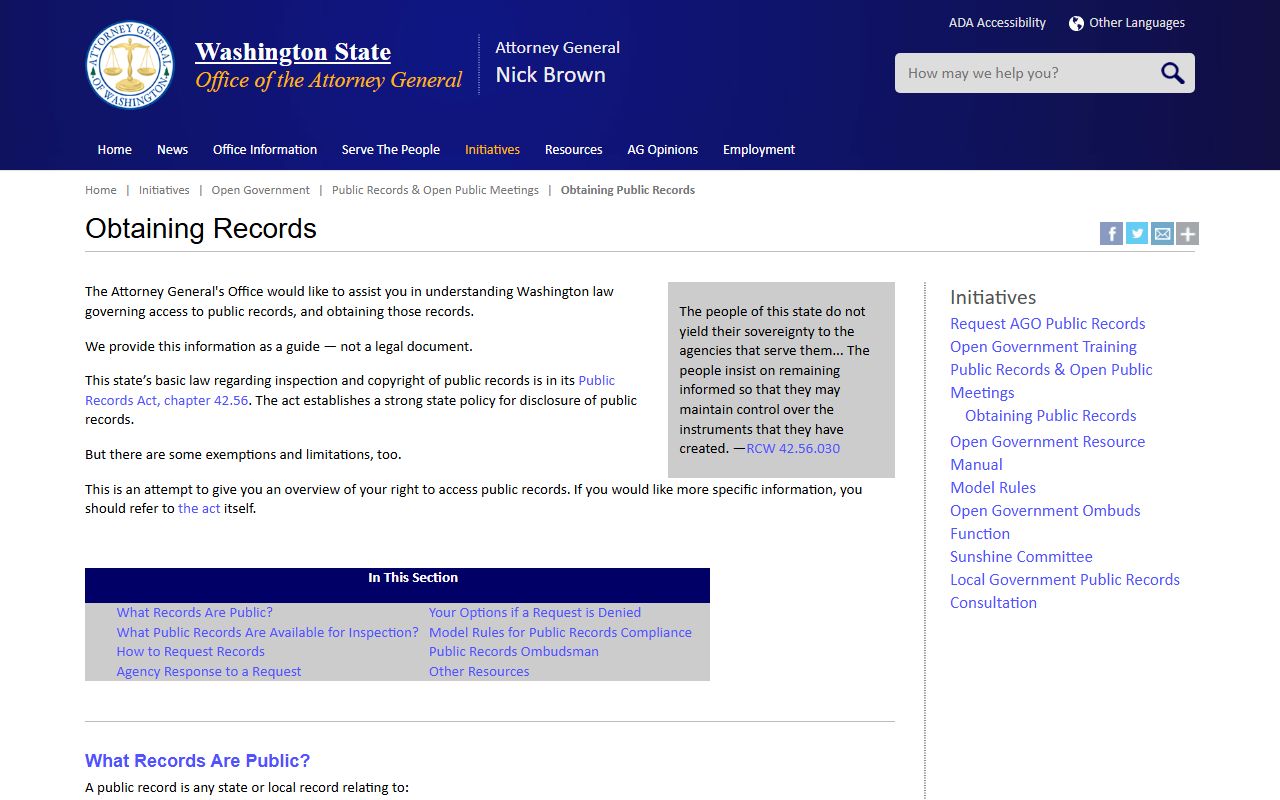The image size is (1280, 800).
Task: Go to Initiatives in breadcrumb
Action: (164, 190)
